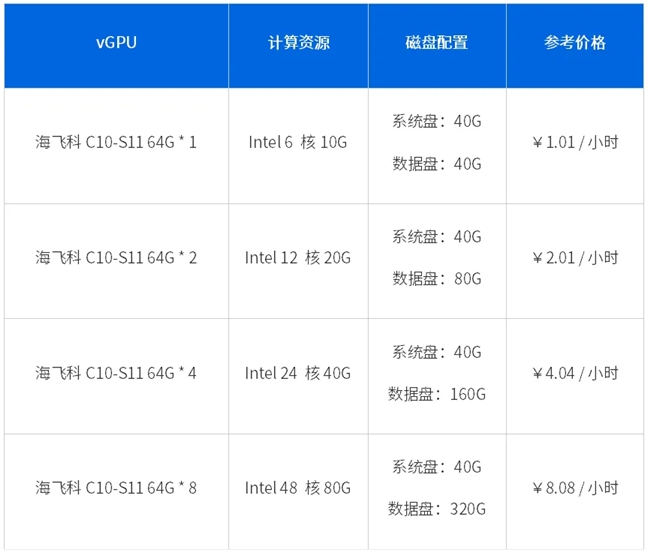Click the 参考价格 column header

point(575,44)
